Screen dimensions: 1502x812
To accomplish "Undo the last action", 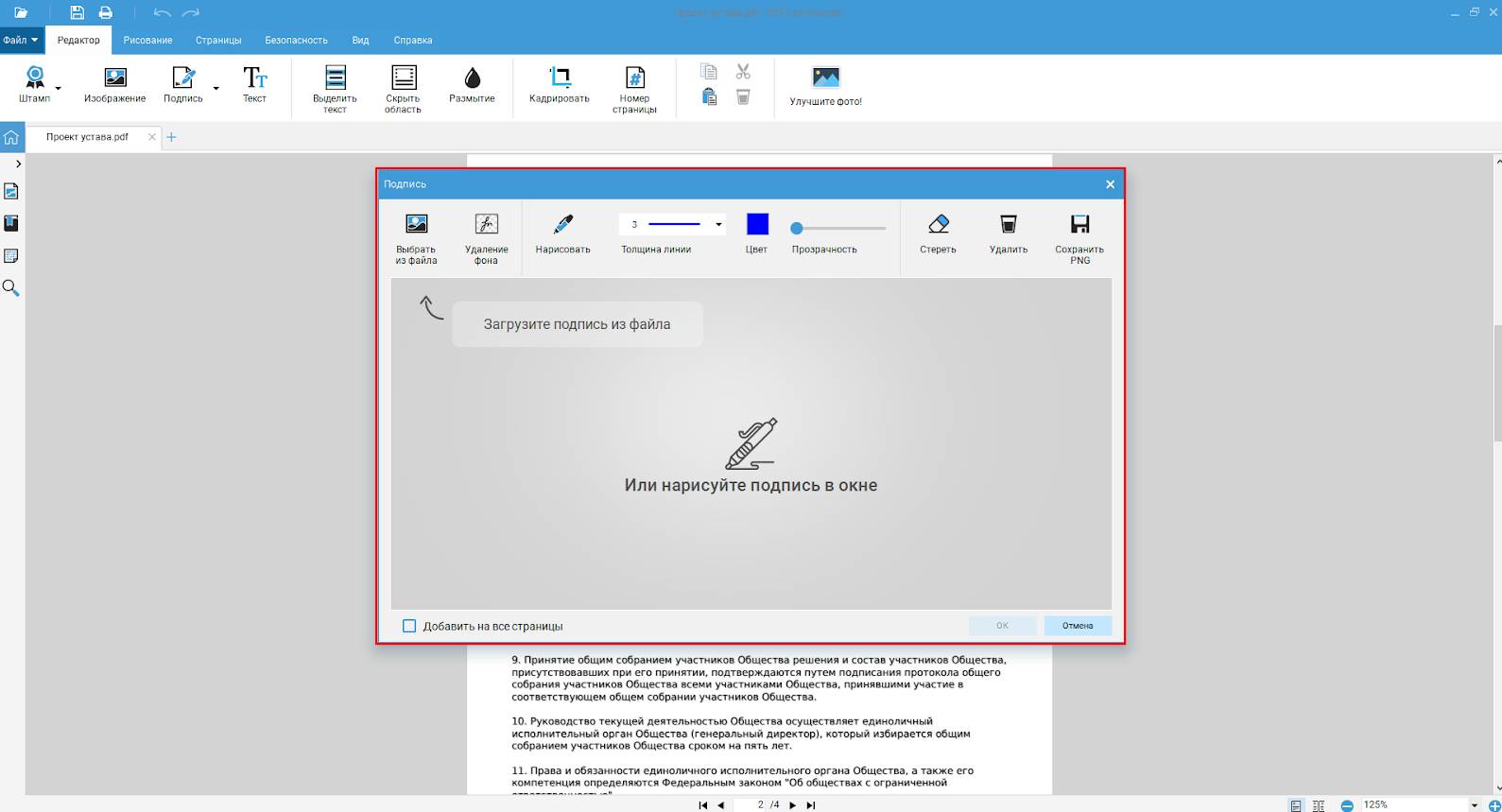I will point(162,13).
